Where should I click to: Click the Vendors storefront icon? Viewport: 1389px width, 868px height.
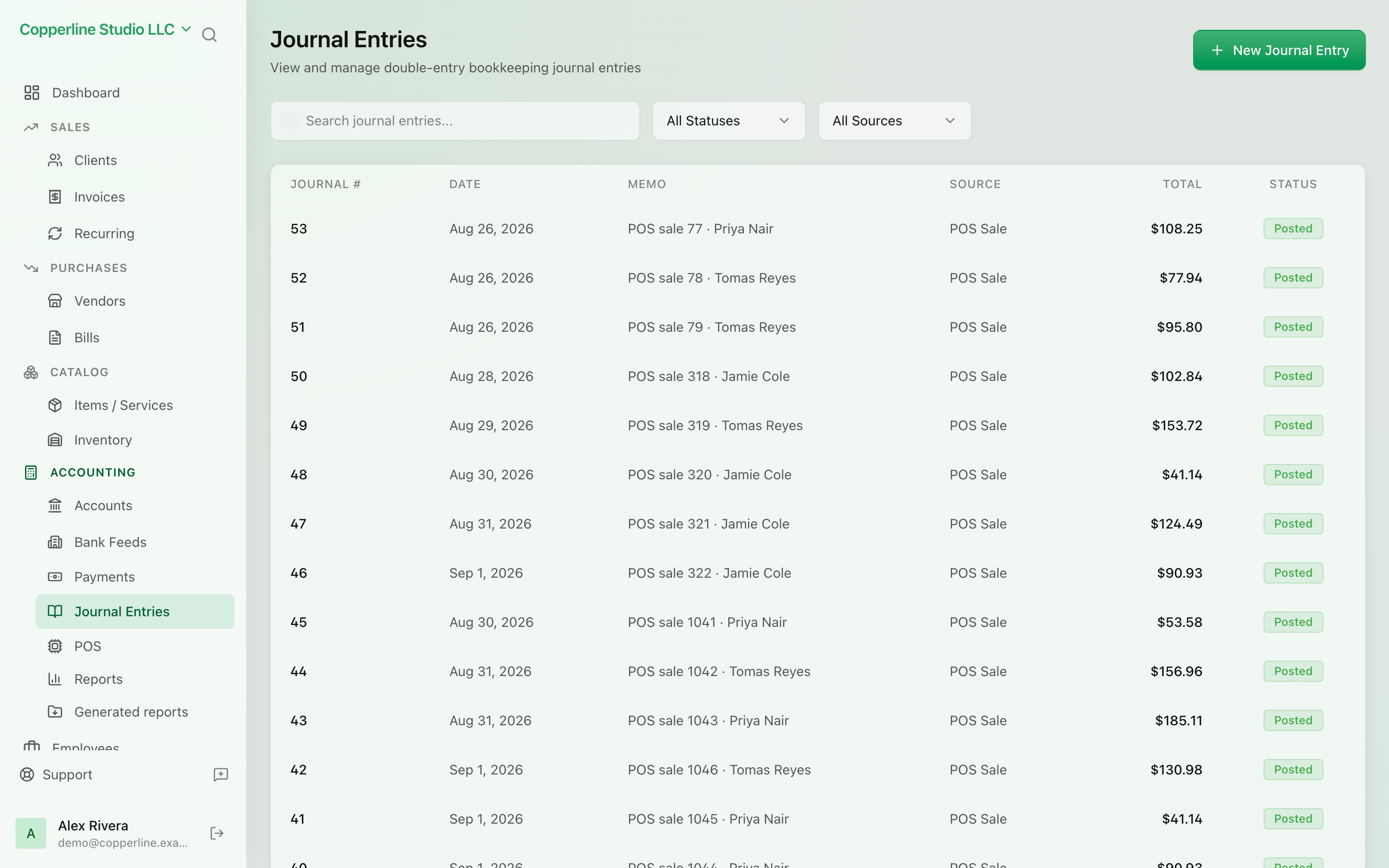[x=55, y=301]
